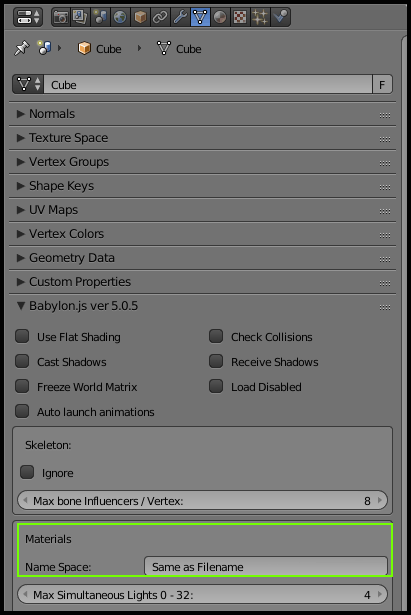This screenshot has height=615, width=411.
Task: Toggle the pin icon for the context
Action: click(22, 48)
